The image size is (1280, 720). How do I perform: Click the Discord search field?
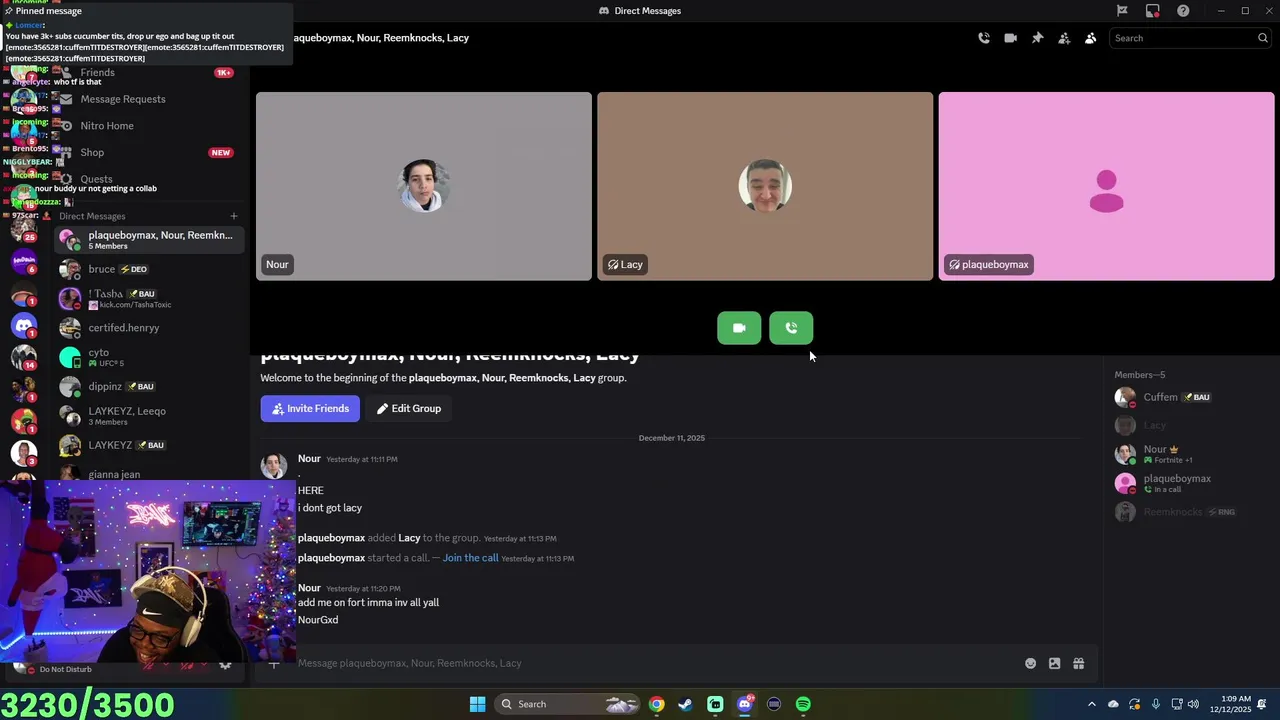click(1190, 38)
